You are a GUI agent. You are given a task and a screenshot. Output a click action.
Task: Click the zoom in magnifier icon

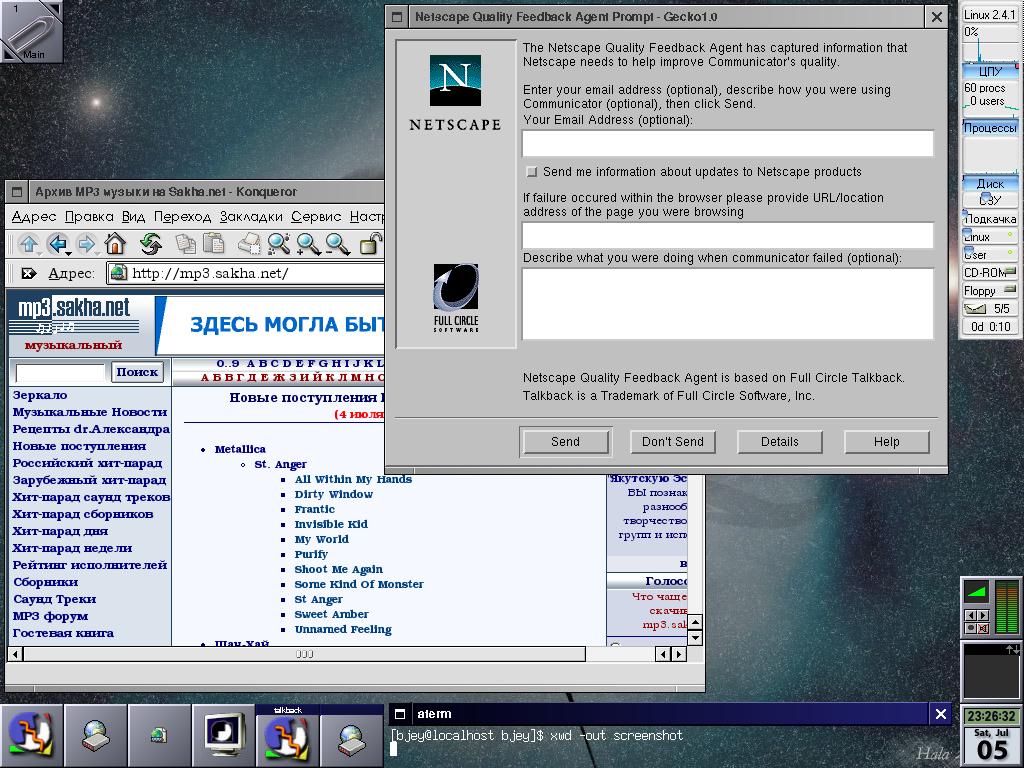click(308, 243)
